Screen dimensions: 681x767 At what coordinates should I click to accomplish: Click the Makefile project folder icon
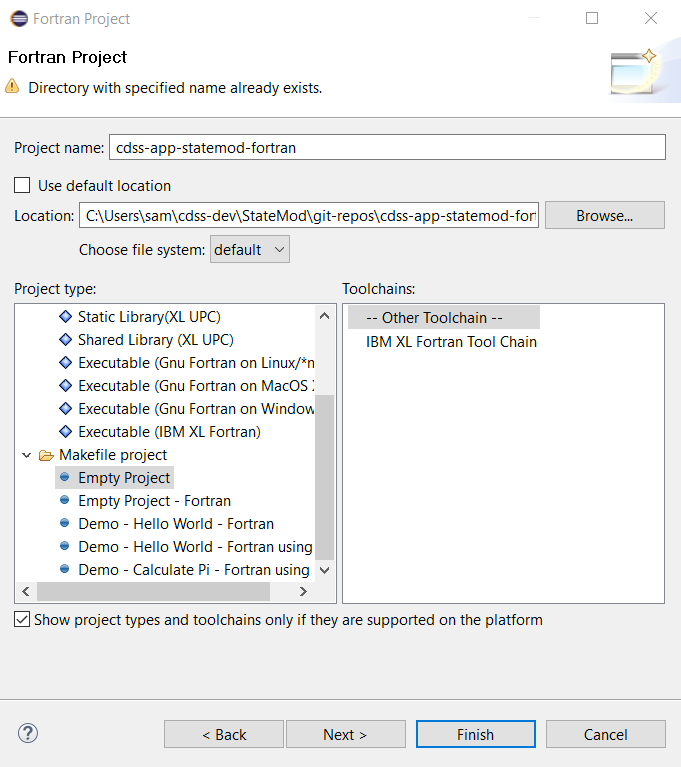(46, 455)
